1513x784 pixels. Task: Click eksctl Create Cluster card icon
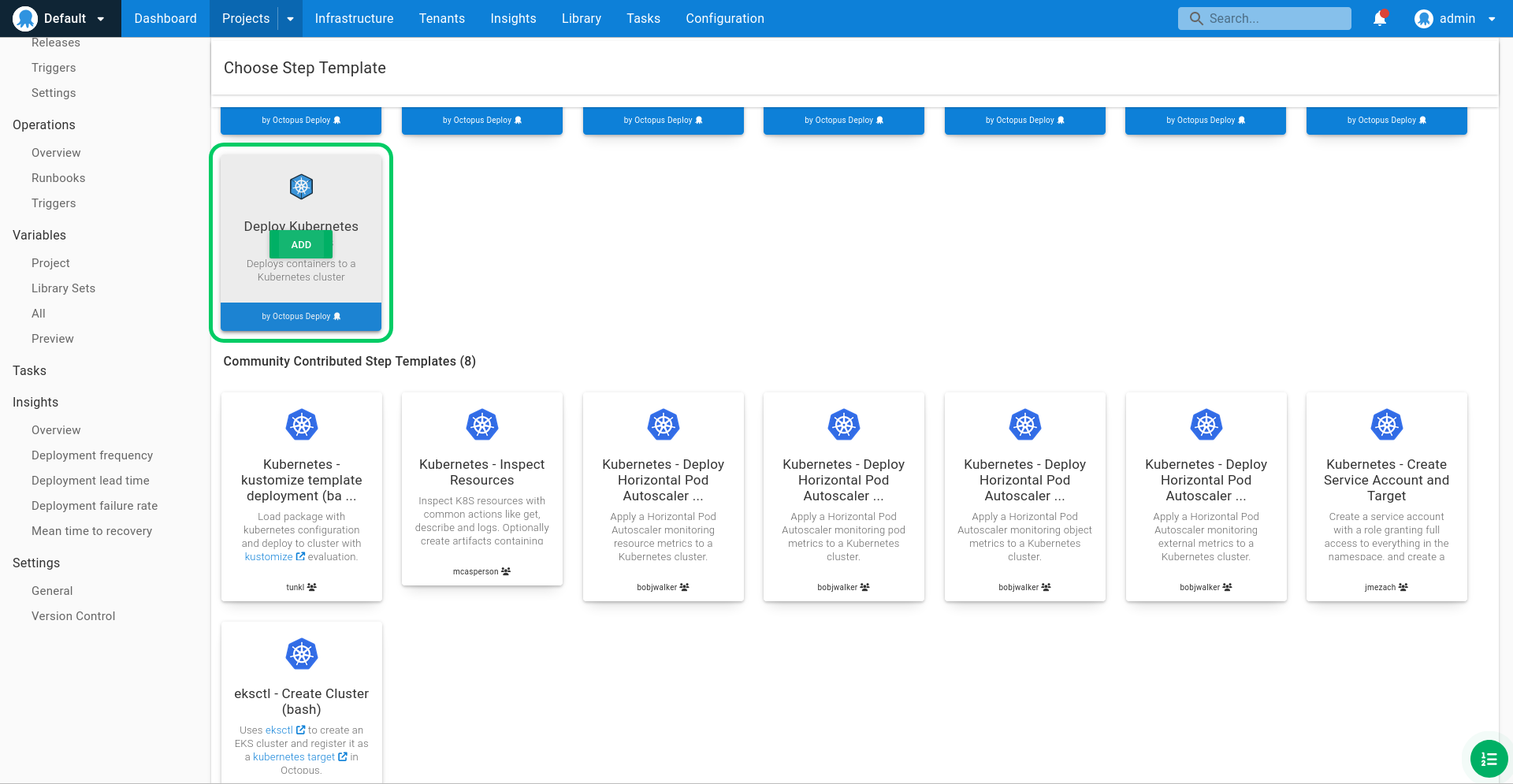301,654
